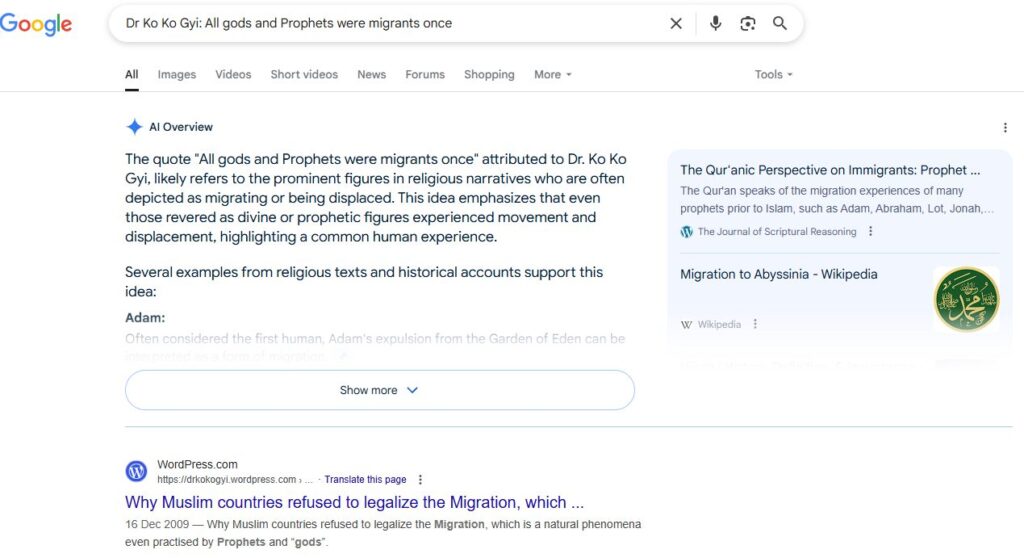Switch to the Images tab
The width and height of the screenshot is (1024, 558).
(x=176, y=74)
